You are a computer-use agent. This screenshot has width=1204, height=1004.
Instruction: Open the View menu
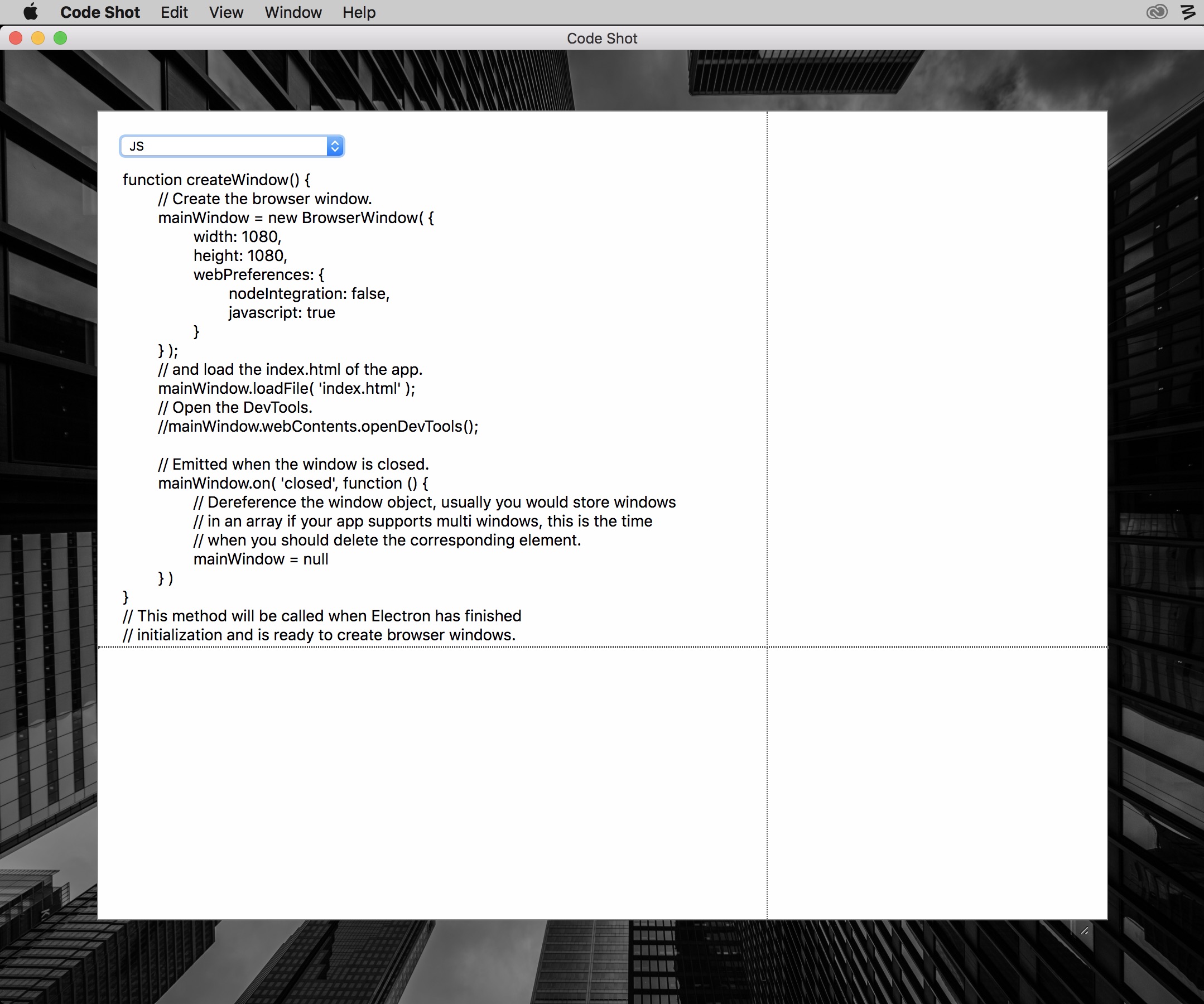point(226,12)
